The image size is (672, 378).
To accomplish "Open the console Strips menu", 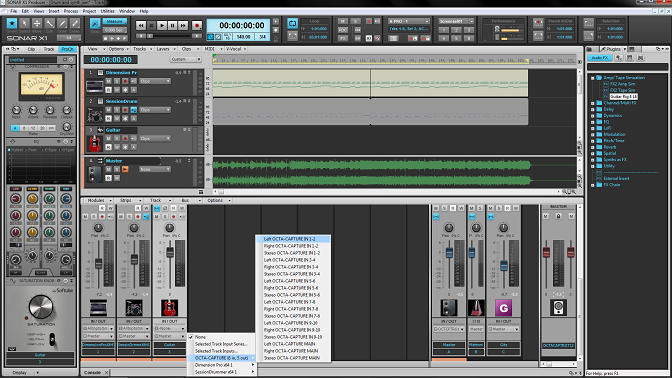I will coord(128,201).
